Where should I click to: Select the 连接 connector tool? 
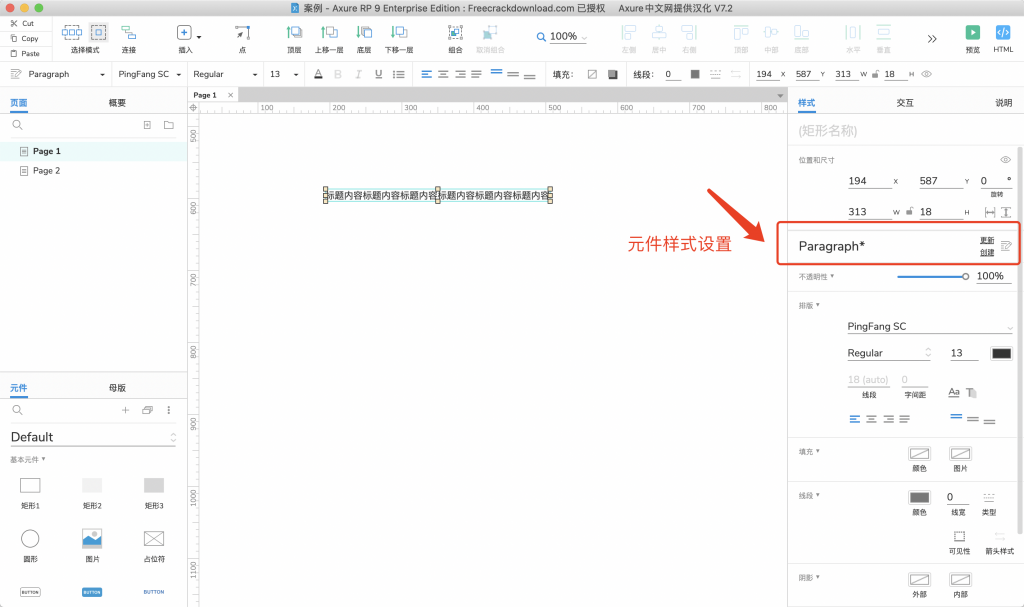tap(129, 33)
